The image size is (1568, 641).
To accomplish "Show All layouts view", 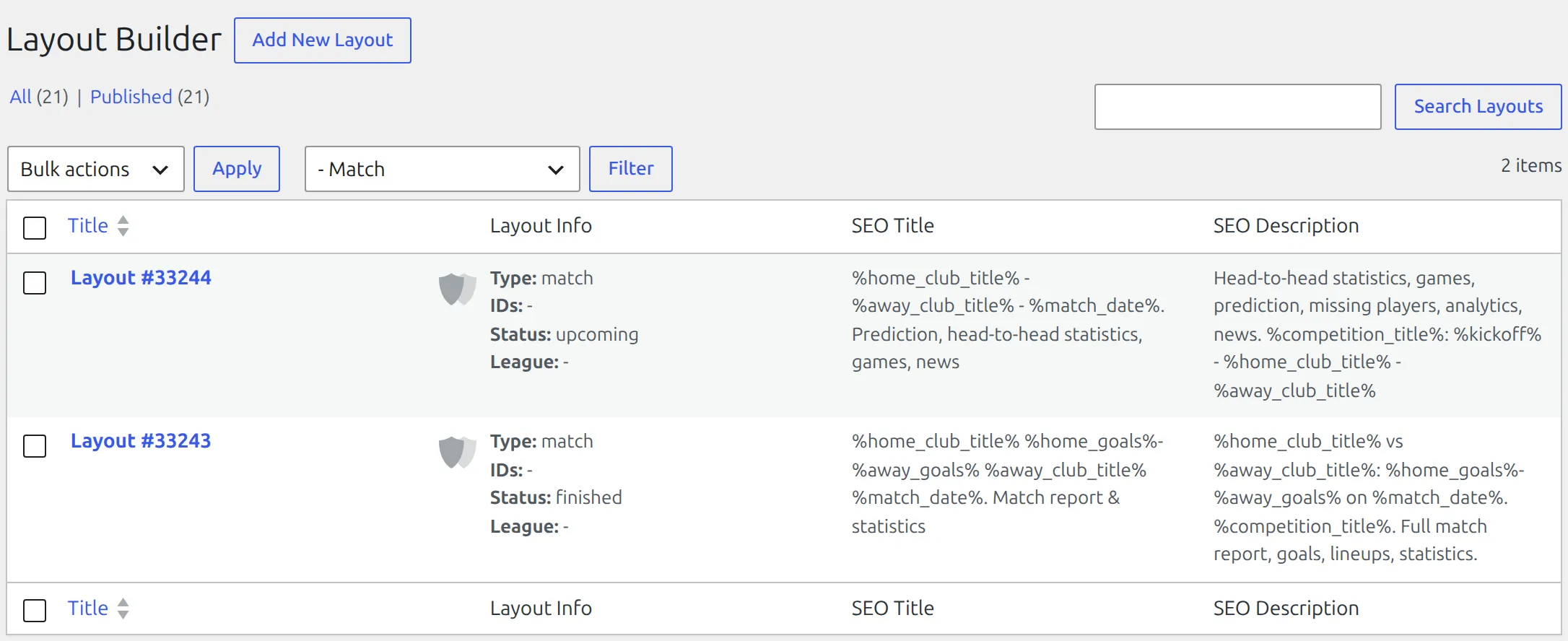I will 20,97.
